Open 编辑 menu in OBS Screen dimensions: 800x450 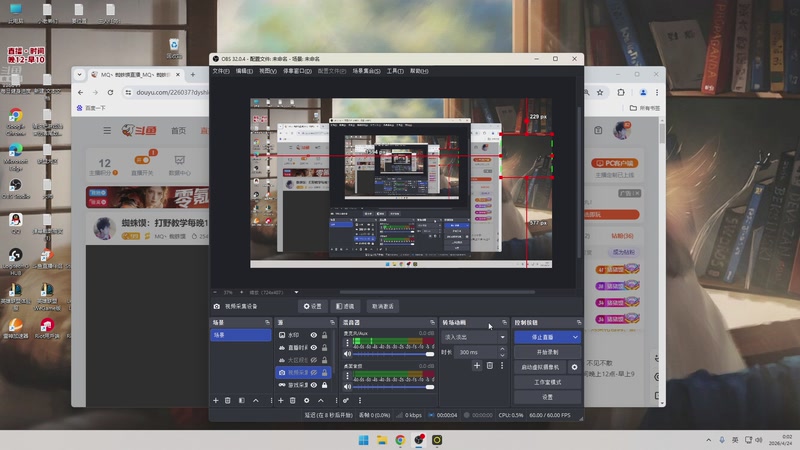244,71
